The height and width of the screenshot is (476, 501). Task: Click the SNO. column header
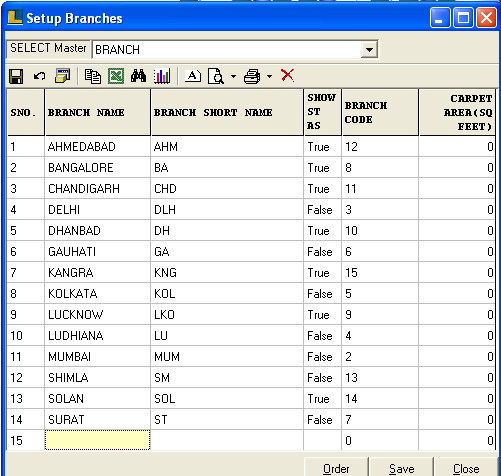tap(26, 112)
